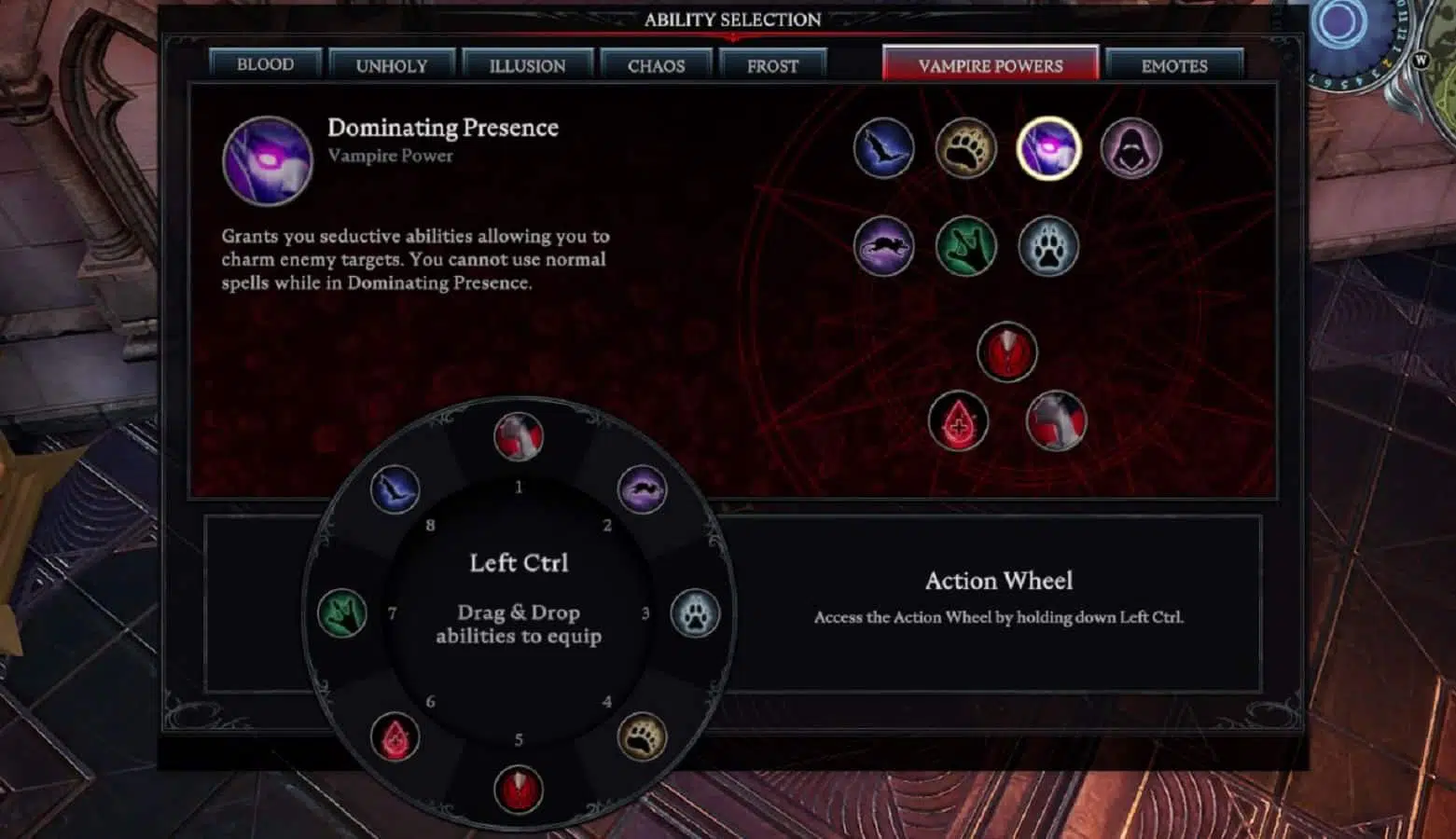Click large Dominating Presence portrait thumbnail
This screenshot has width=1456, height=839.
[267, 160]
